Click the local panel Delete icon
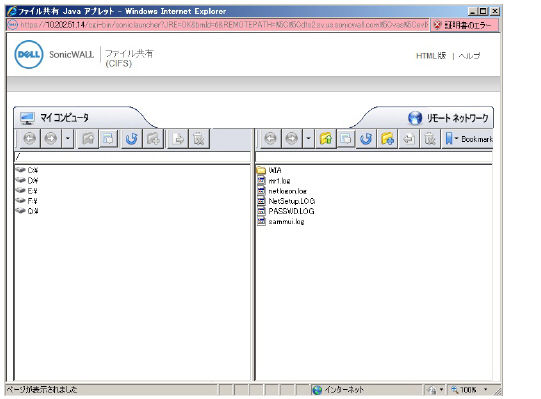The height and width of the screenshot is (399, 541). pos(199,139)
